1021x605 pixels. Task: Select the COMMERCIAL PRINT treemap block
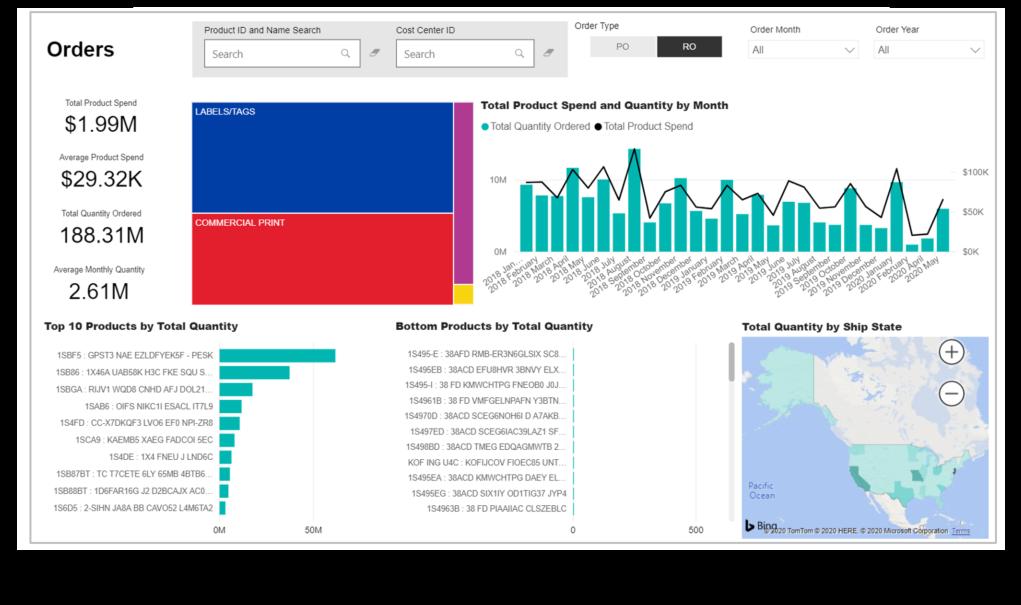coord(322,259)
